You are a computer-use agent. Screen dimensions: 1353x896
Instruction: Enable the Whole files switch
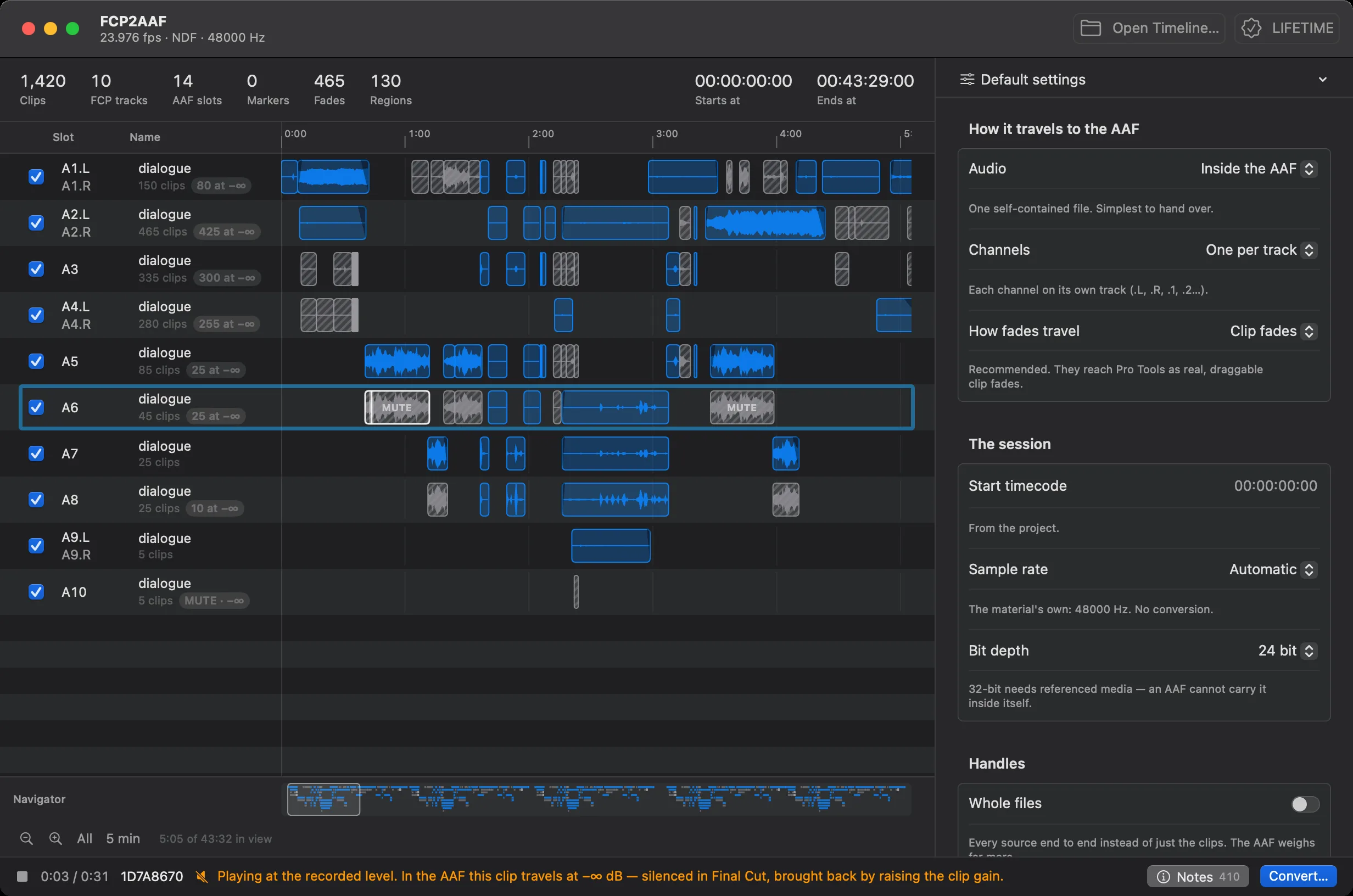click(1305, 804)
